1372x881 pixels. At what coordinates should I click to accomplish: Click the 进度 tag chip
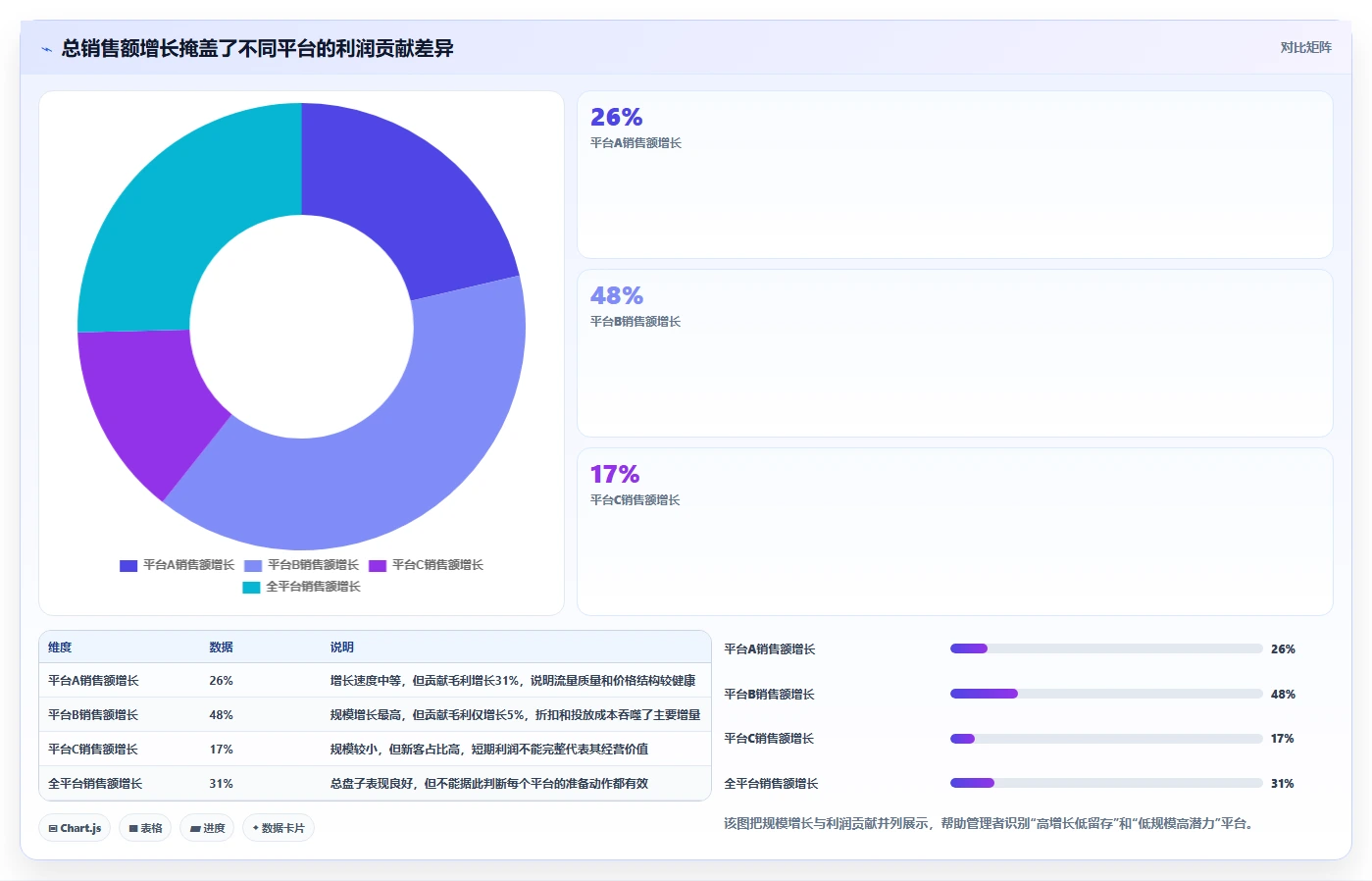point(207,828)
